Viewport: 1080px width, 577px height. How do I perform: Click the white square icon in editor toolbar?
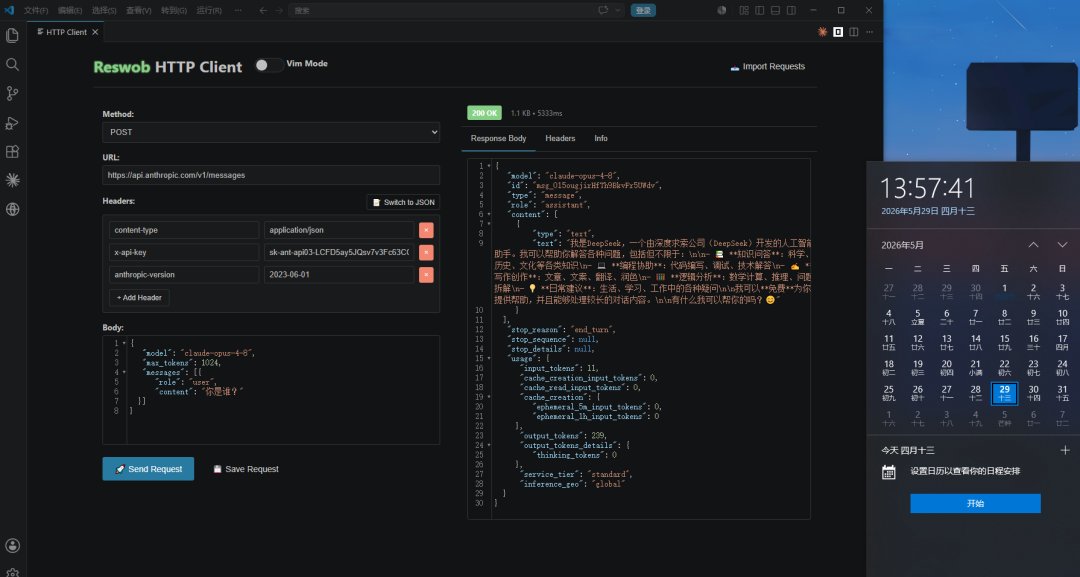point(838,32)
